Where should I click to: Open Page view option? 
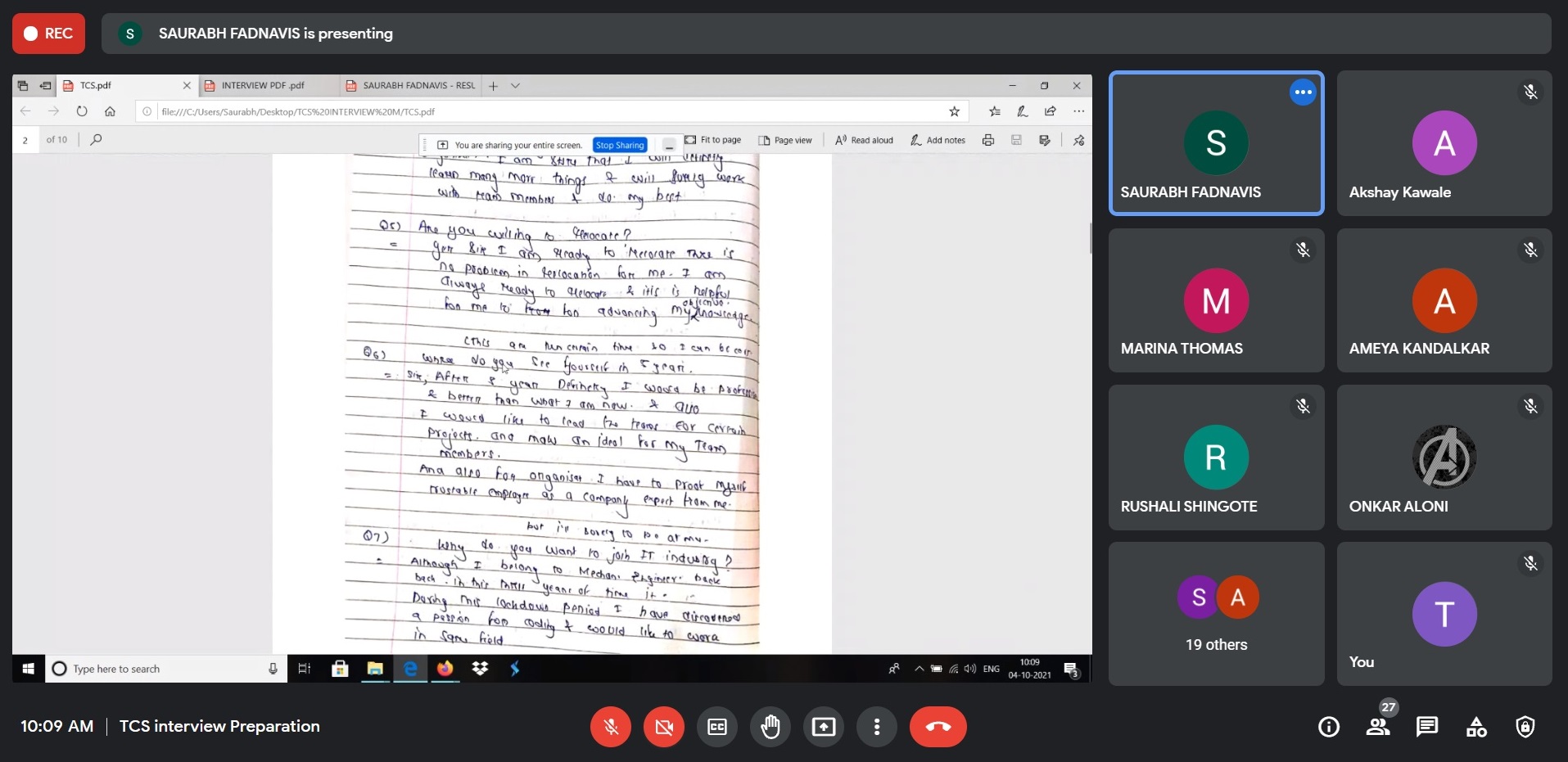click(785, 140)
